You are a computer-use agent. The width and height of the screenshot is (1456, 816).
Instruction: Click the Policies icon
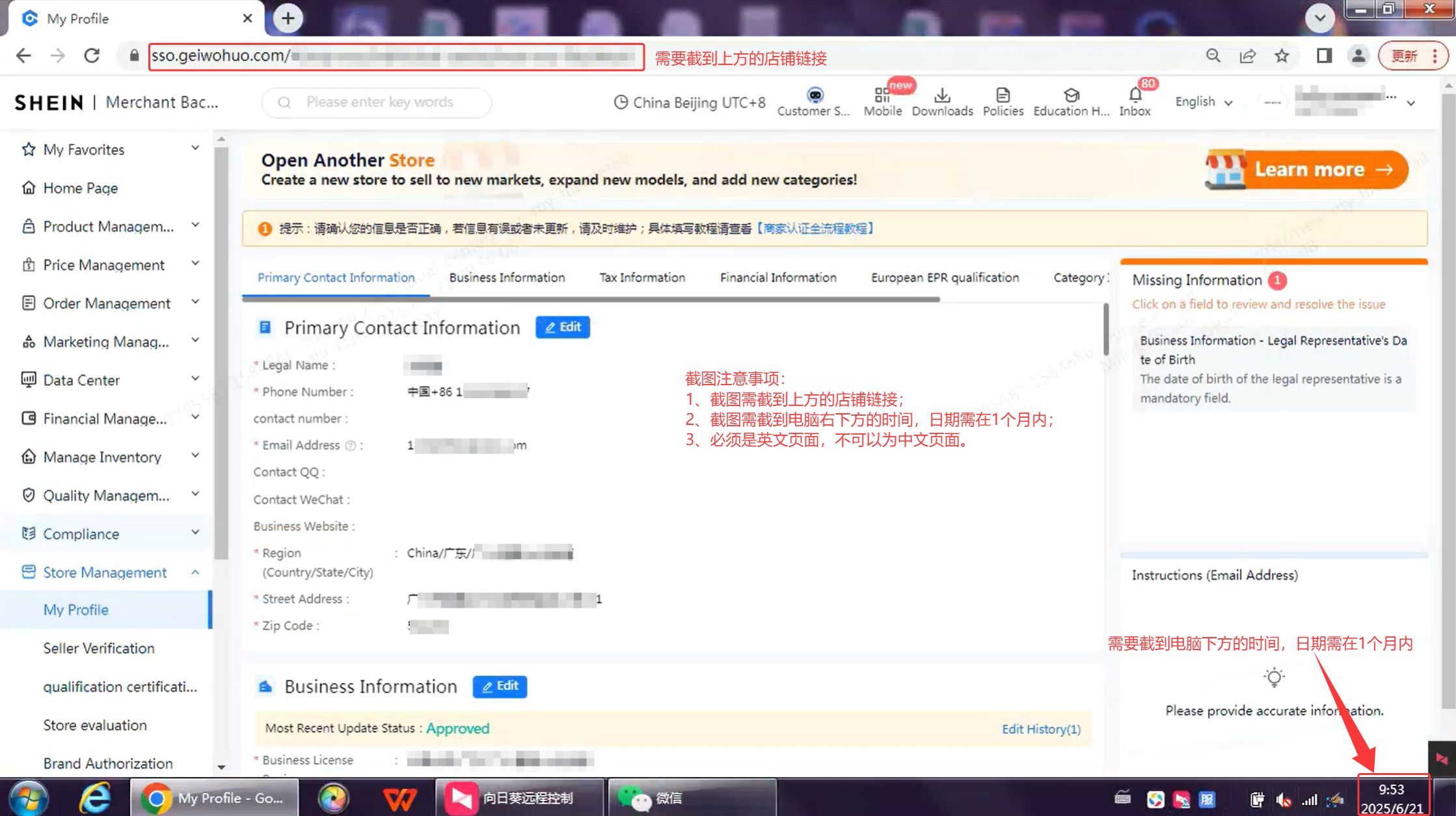point(1003,98)
